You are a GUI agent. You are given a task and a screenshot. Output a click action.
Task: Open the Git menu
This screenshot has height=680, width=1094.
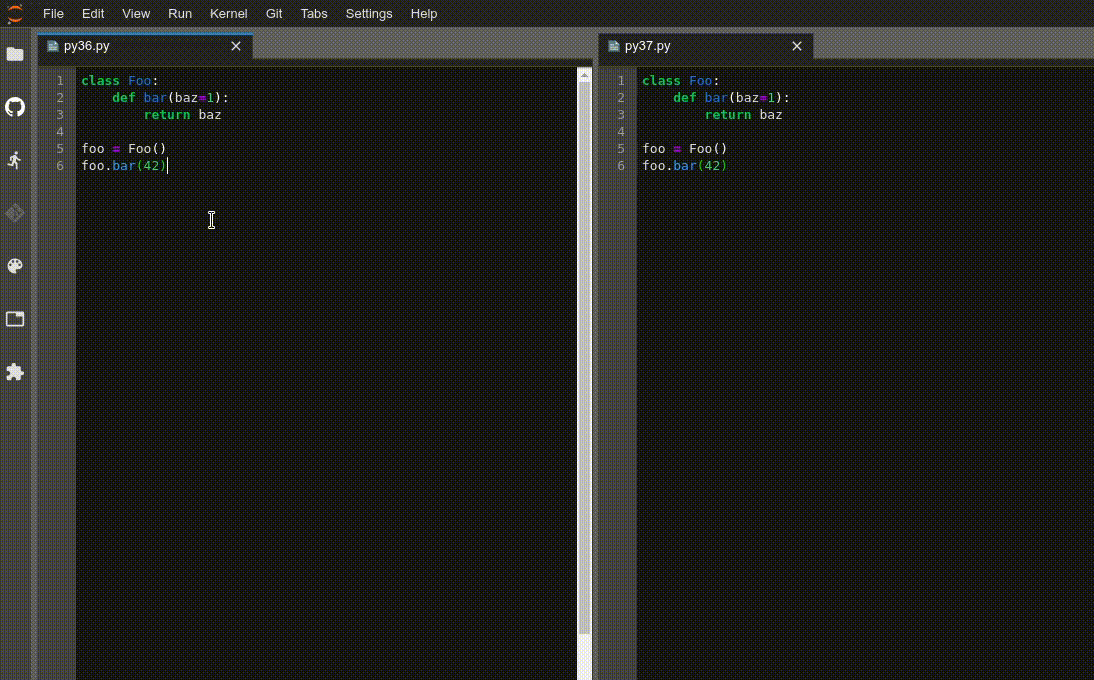tap(273, 13)
